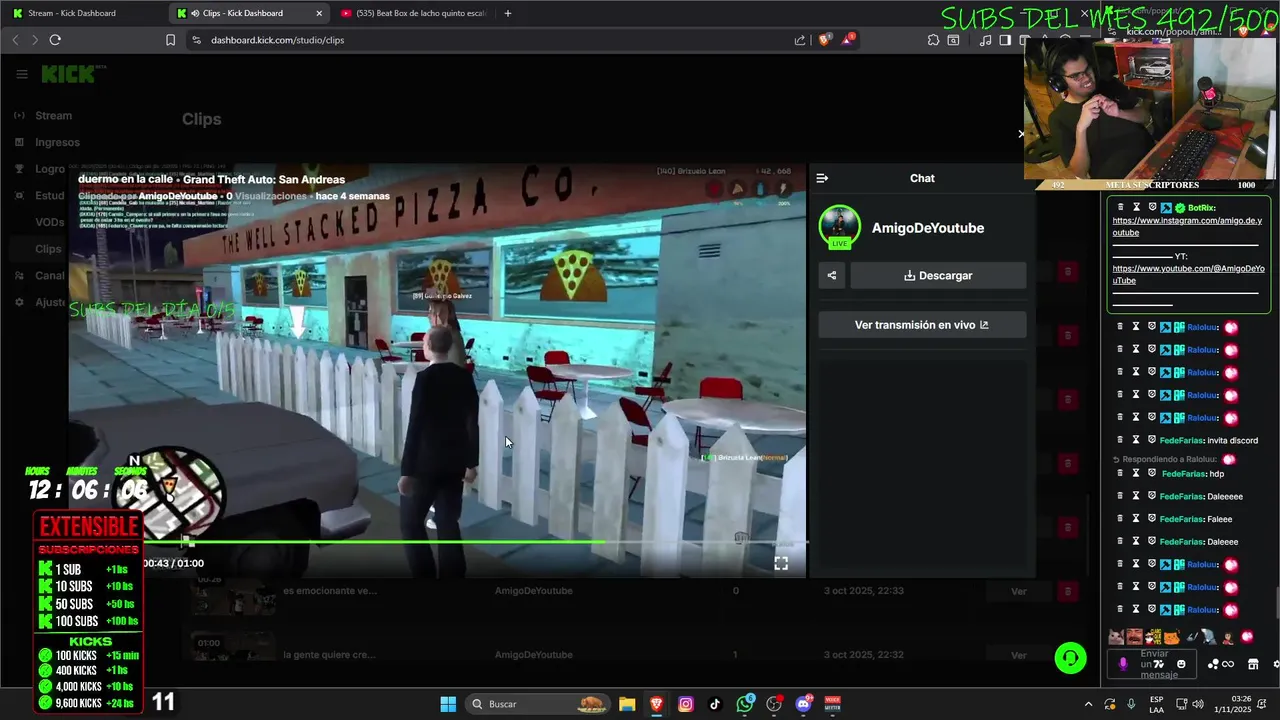Viewport: 1280px width, 720px height.
Task: Delete the clip on the 'es emocionante' row
Action: pos(1067,591)
